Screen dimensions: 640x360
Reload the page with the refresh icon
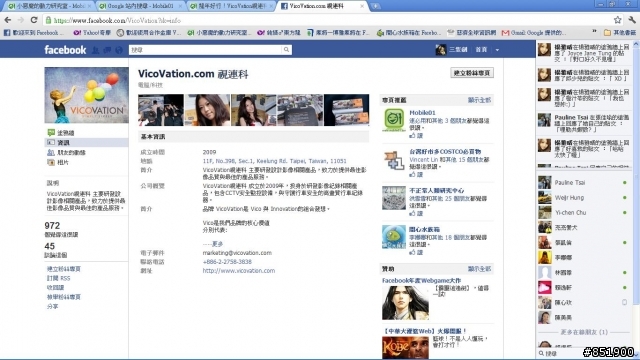point(34,20)
